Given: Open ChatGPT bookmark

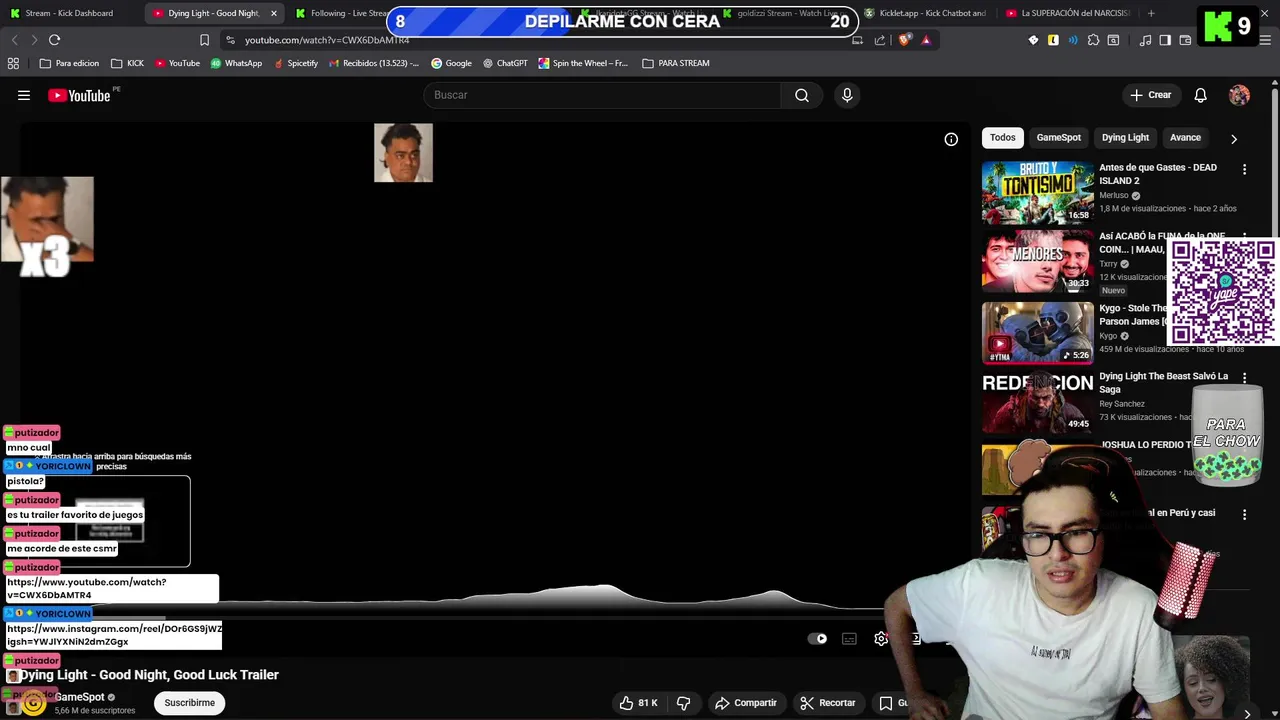Looking at the screenshot, I should pos(505,63).
